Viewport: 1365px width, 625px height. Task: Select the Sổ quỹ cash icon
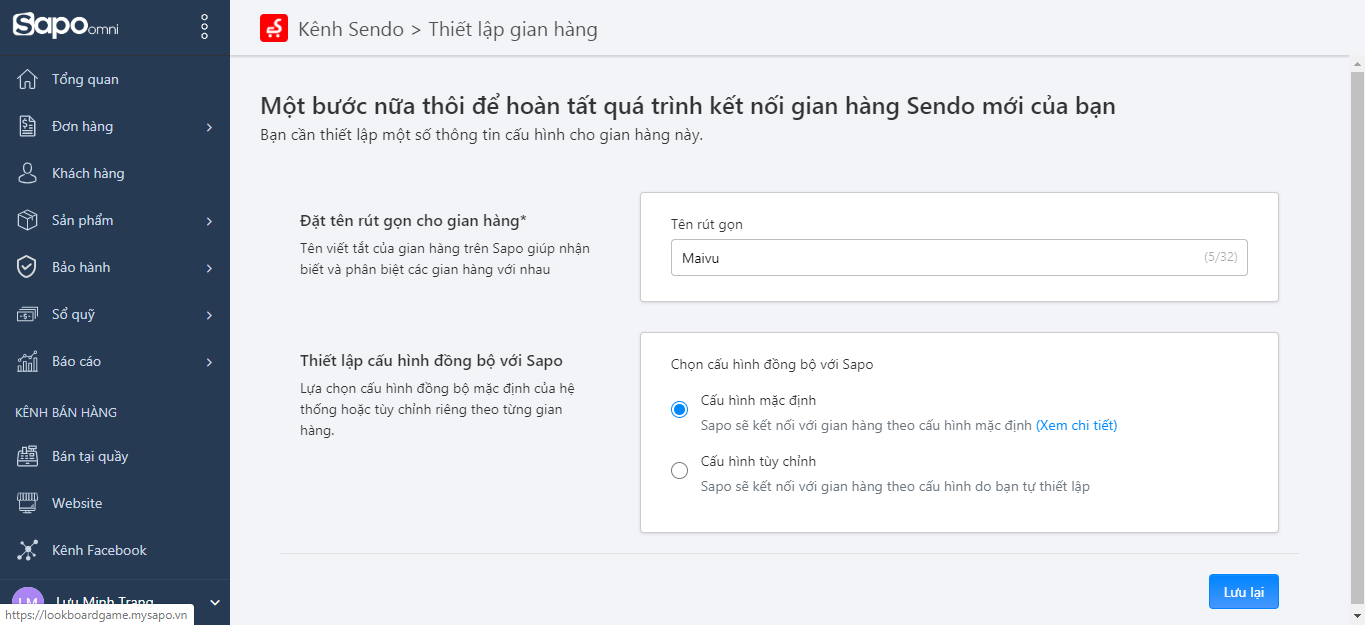28,313
